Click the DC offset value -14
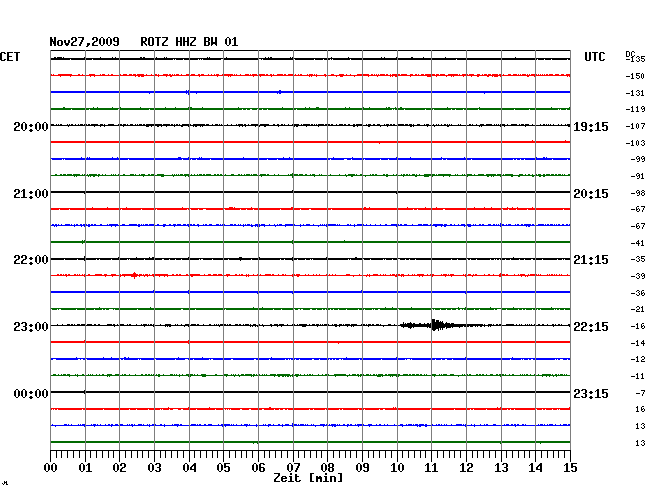 638,343
